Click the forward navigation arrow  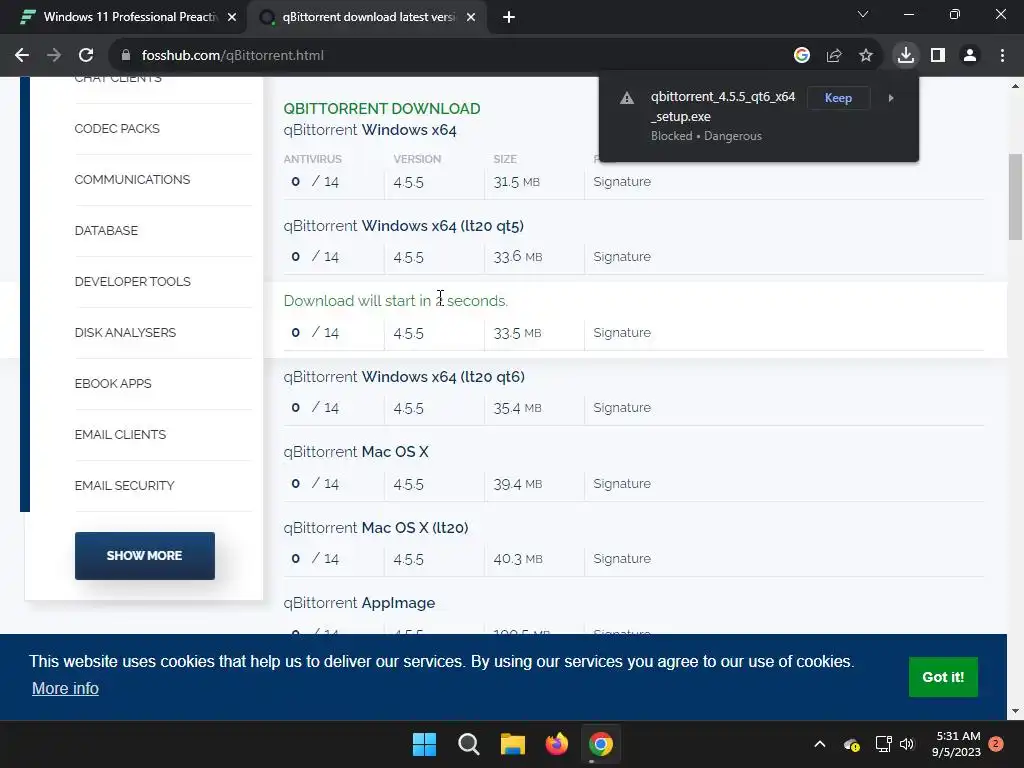click(54, 56)
